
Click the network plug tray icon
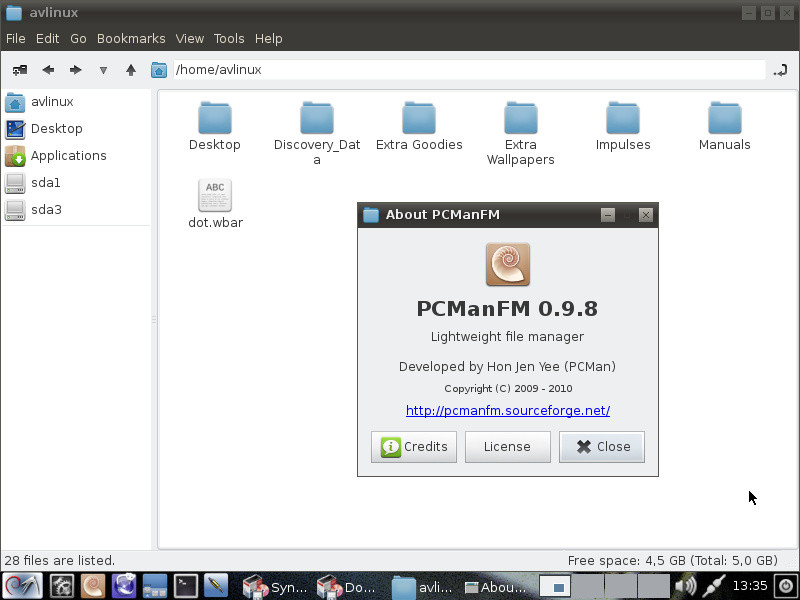pos(713,587)
